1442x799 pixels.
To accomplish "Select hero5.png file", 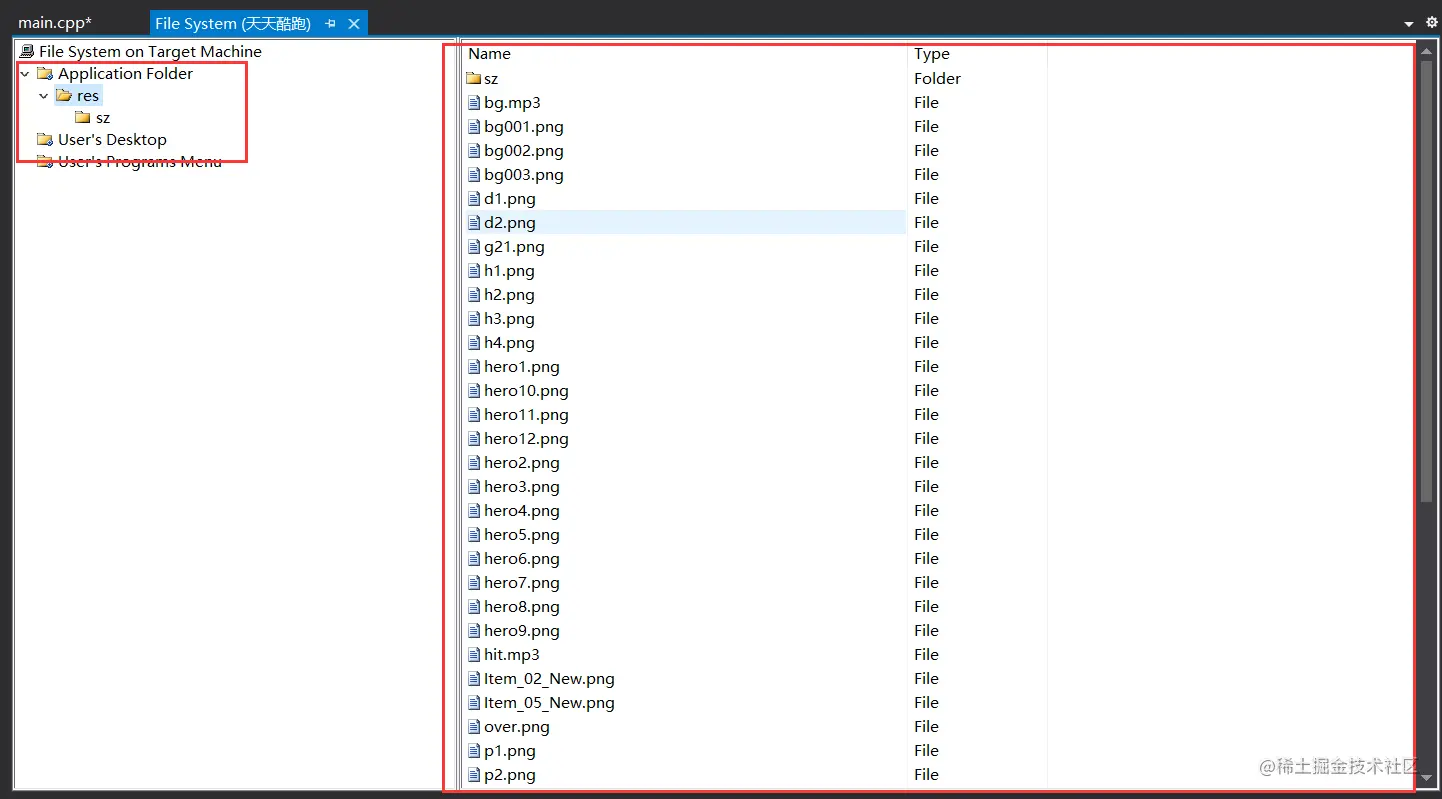I will coord(522,534).
